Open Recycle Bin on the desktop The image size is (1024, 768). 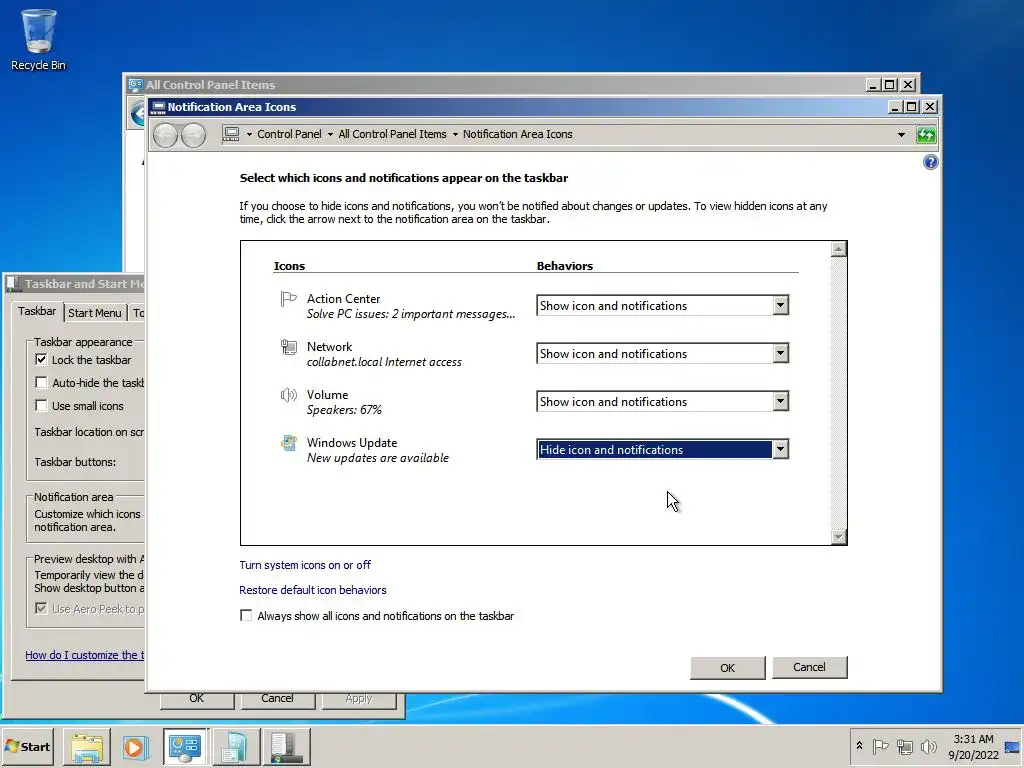(x=39, y=39)
